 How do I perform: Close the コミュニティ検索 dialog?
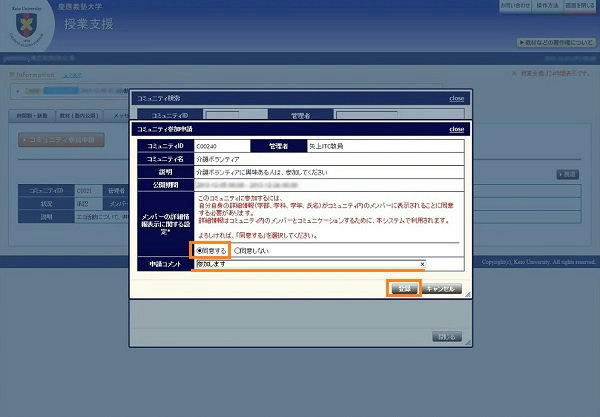click(x=456, y=99)
